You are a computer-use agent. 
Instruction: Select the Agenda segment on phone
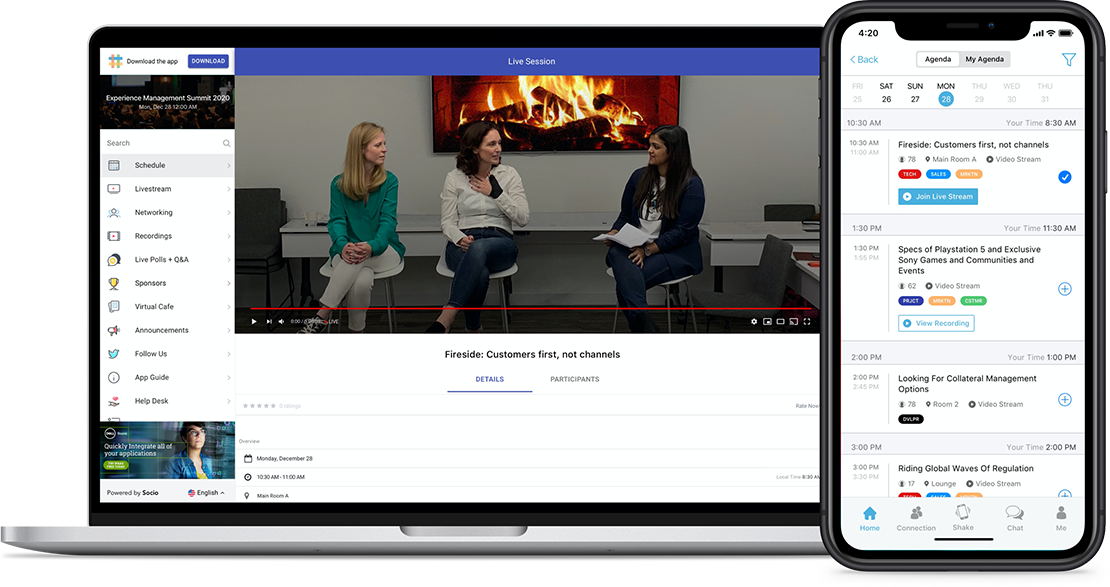coord(938,59)
